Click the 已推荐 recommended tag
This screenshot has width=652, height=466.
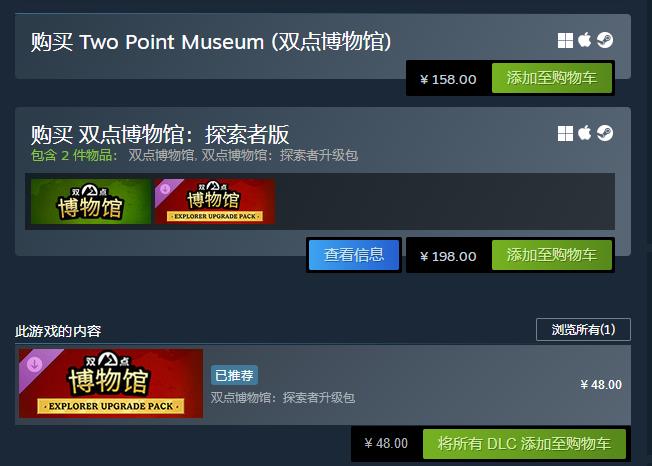tap(235, 375)
